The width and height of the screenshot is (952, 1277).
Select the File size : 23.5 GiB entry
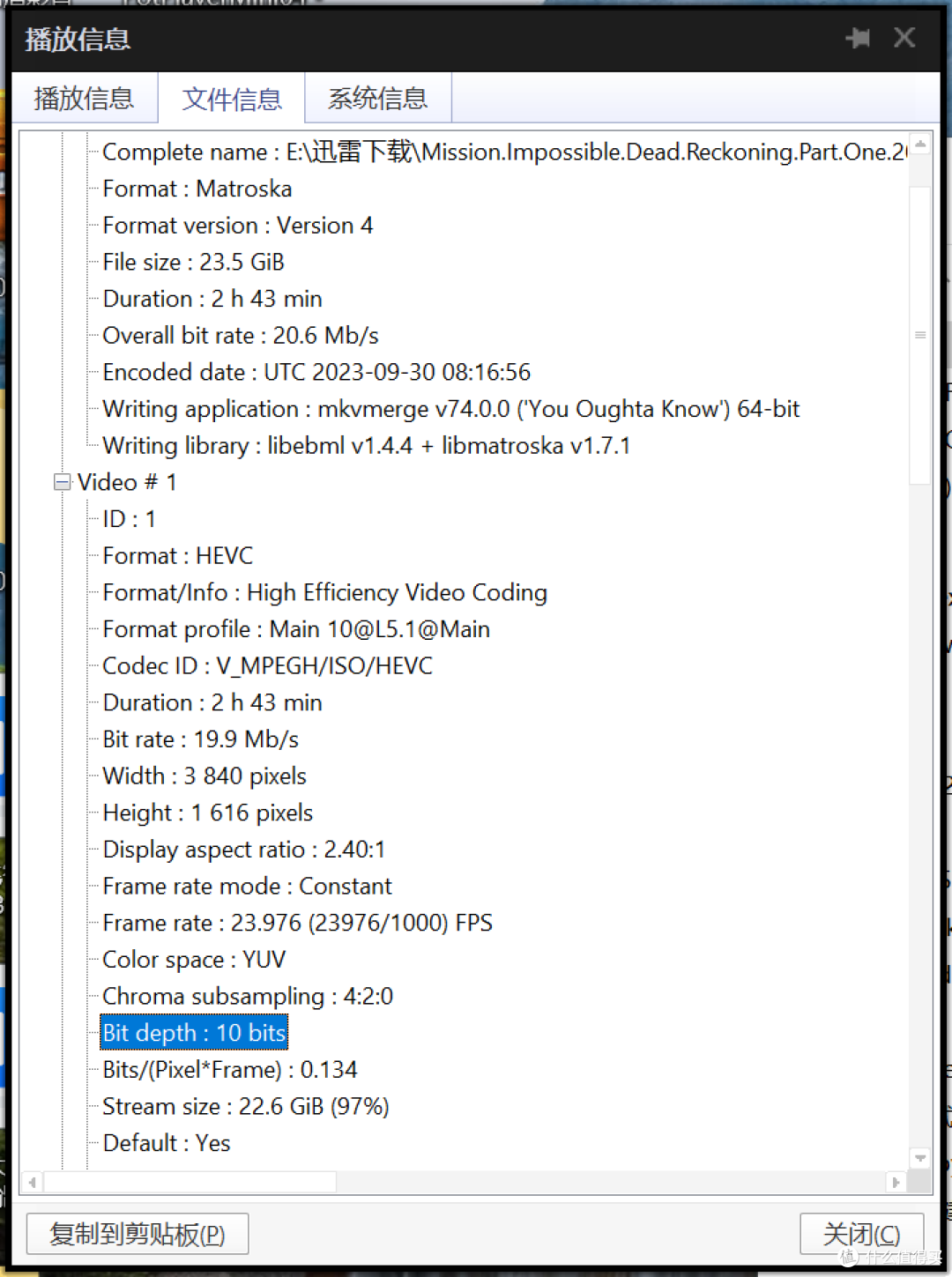coord(193,262)
